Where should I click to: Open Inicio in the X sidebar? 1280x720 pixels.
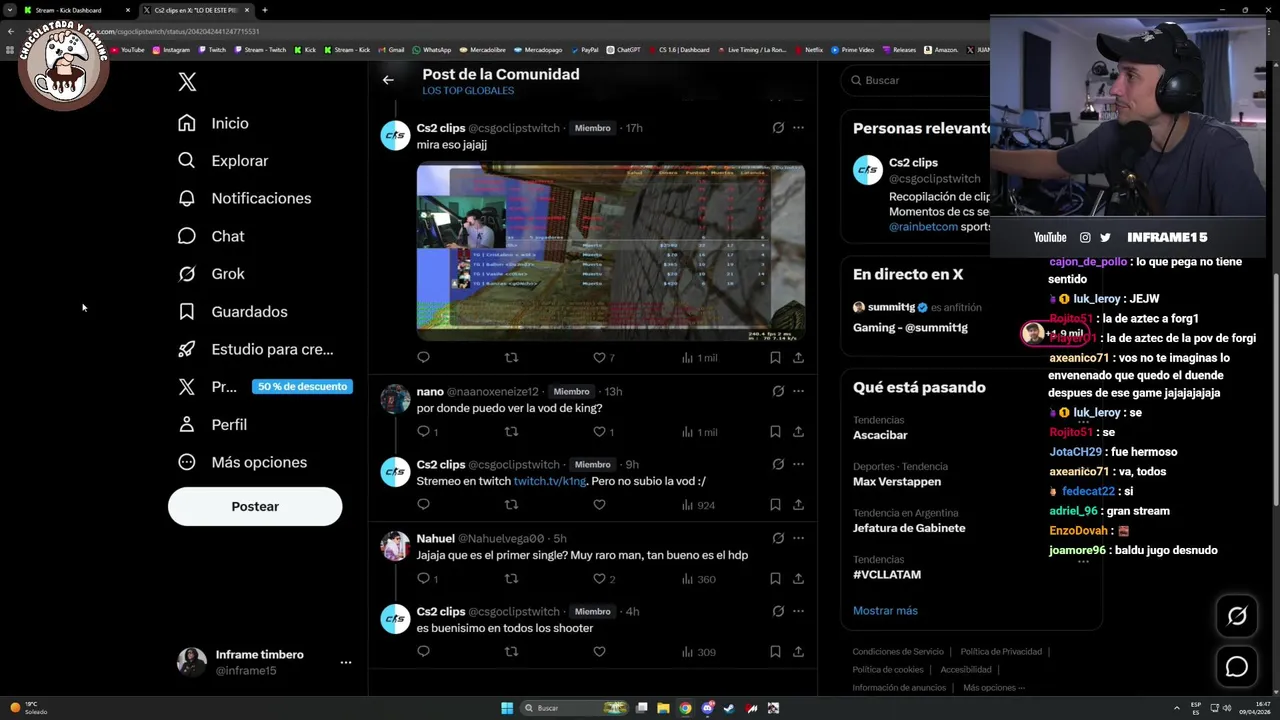pyautogui.click(x=213, y=123)
